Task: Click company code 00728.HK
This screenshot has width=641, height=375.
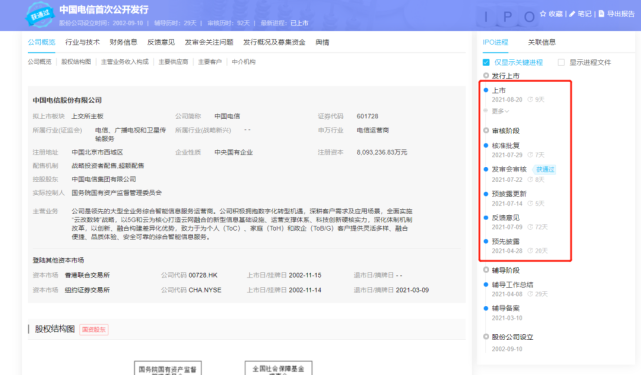Action: pyautogui.click(x=203, y=275)
